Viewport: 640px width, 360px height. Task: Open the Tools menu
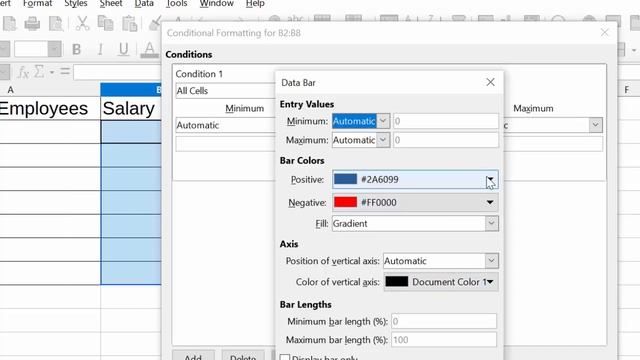tap(176, 4)
